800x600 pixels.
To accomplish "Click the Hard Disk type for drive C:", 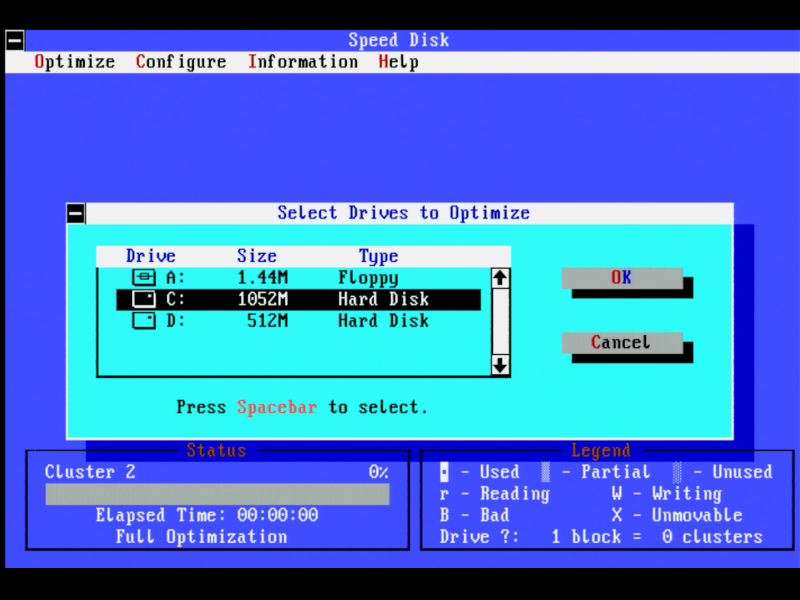I will click(x=384, y=299).
